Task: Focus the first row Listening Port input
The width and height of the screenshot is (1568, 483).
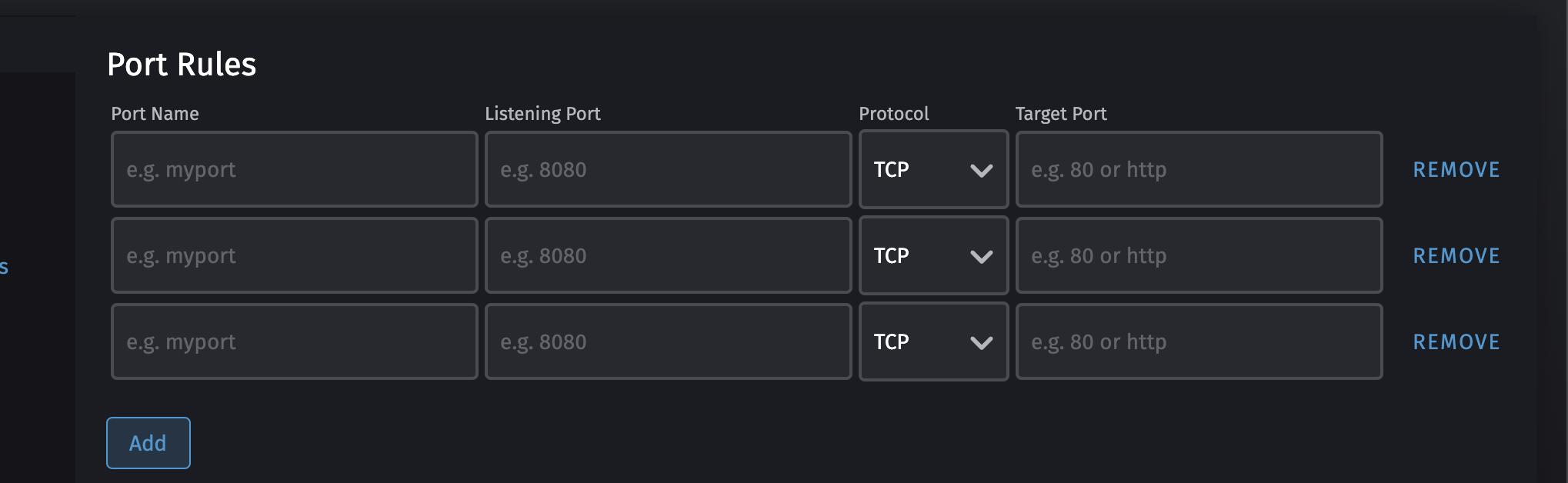Action: coord(668,169)
